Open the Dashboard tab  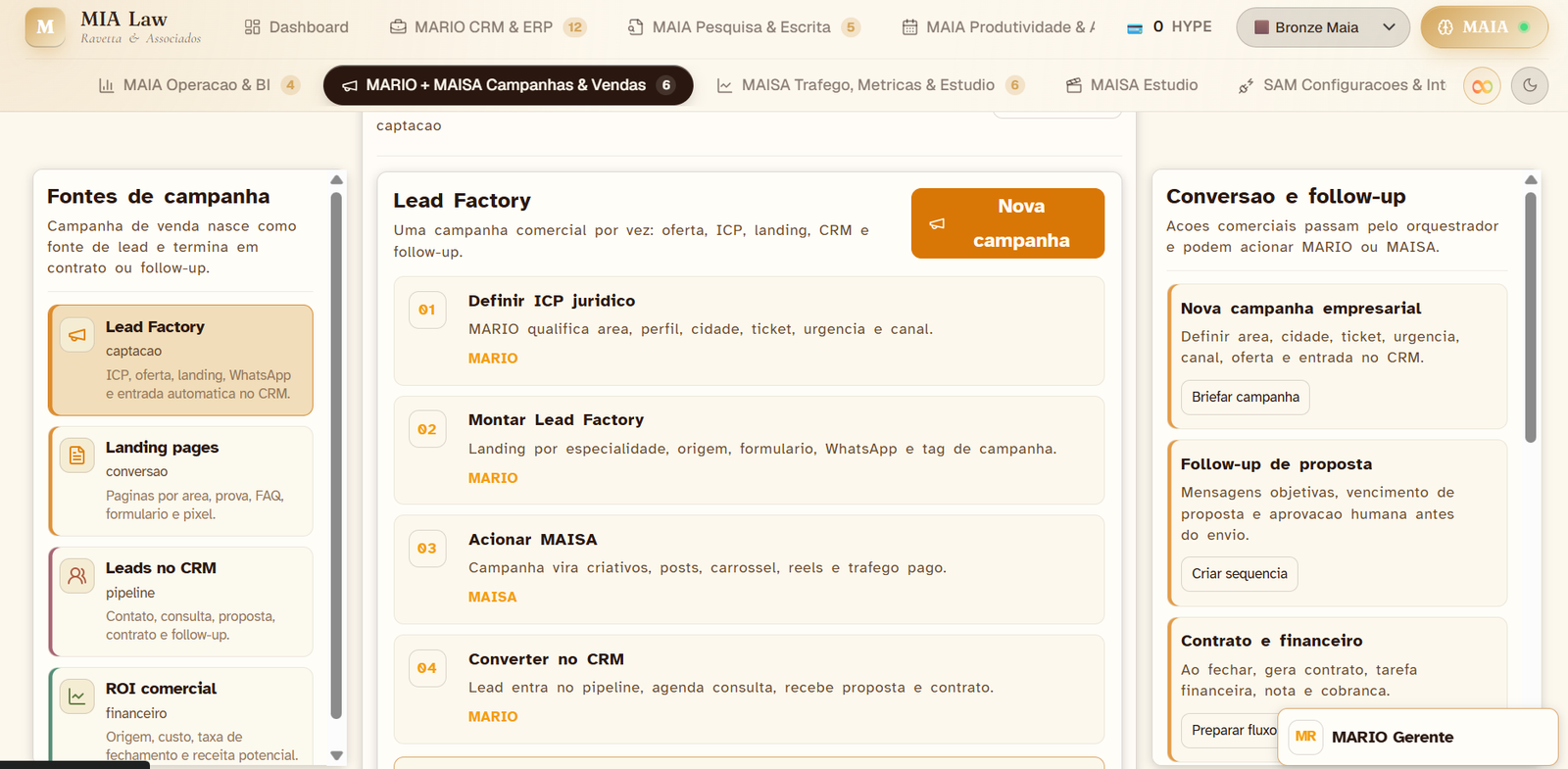pos(296,27)
